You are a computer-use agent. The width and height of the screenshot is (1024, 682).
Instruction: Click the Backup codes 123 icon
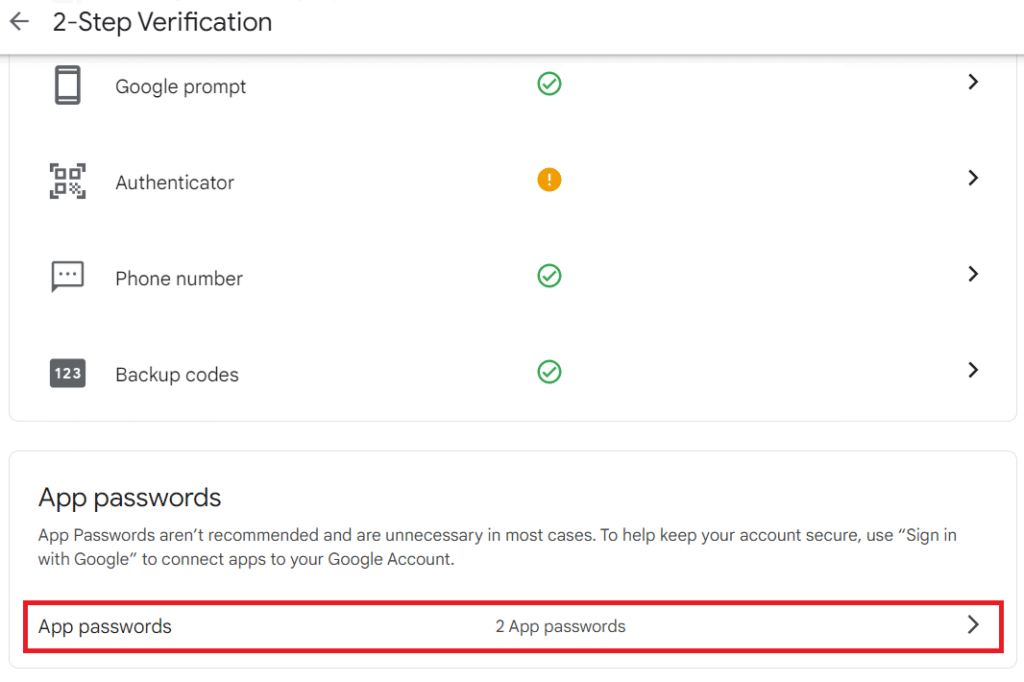click(67, 373)
